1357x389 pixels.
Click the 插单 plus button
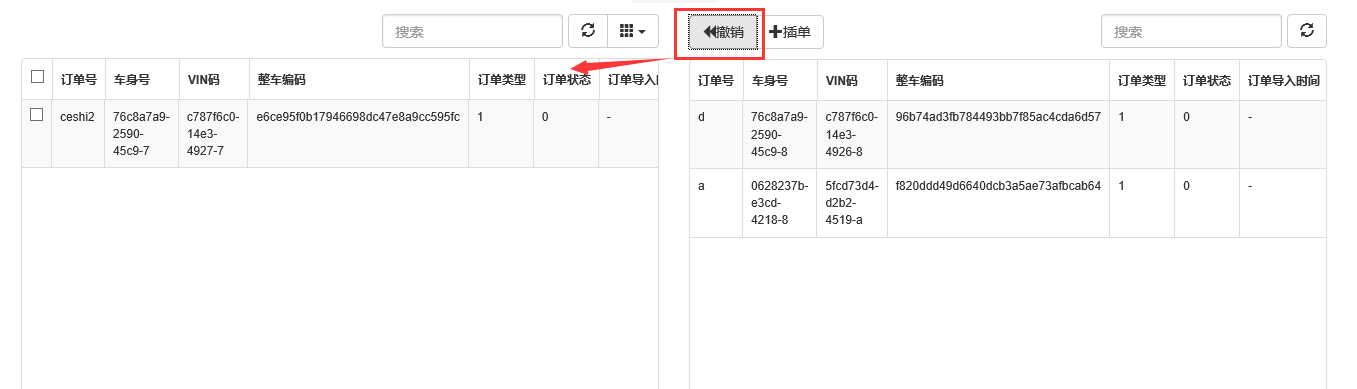[x=790, y=32]
